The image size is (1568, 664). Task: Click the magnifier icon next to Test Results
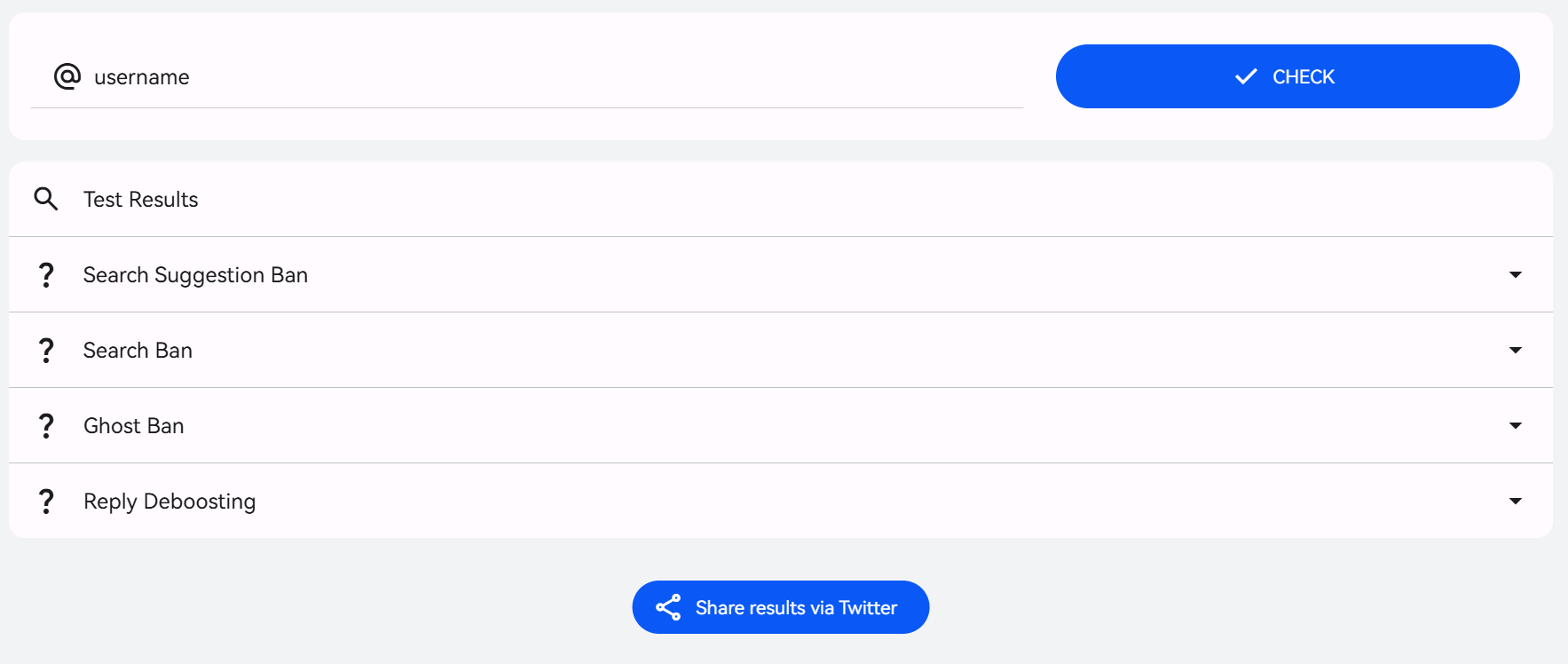point(45,199)
